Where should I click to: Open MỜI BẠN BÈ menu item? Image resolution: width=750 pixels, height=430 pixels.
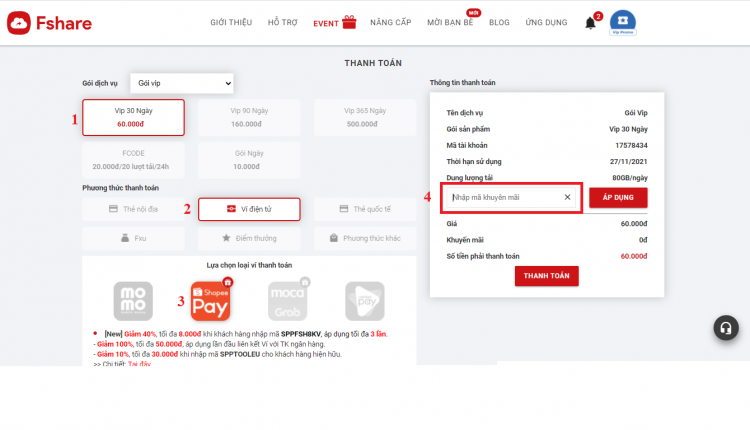pyautogui.click(x=450, y=22)
